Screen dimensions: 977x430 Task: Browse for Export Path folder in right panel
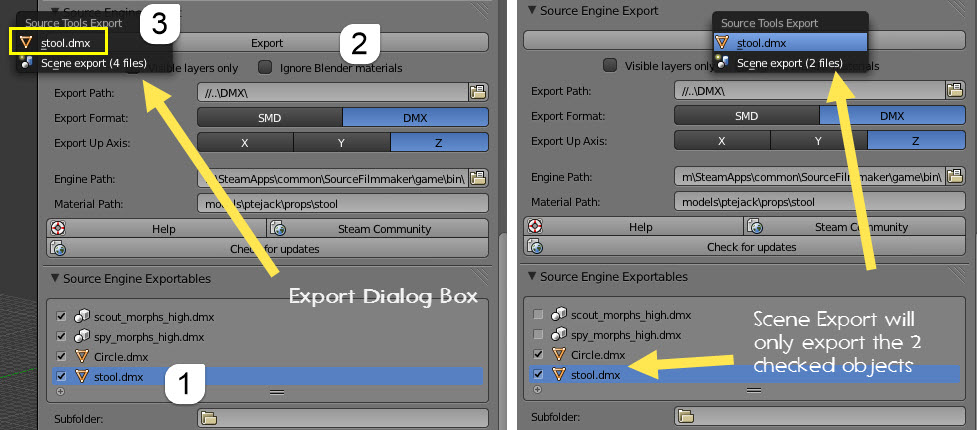955,90
